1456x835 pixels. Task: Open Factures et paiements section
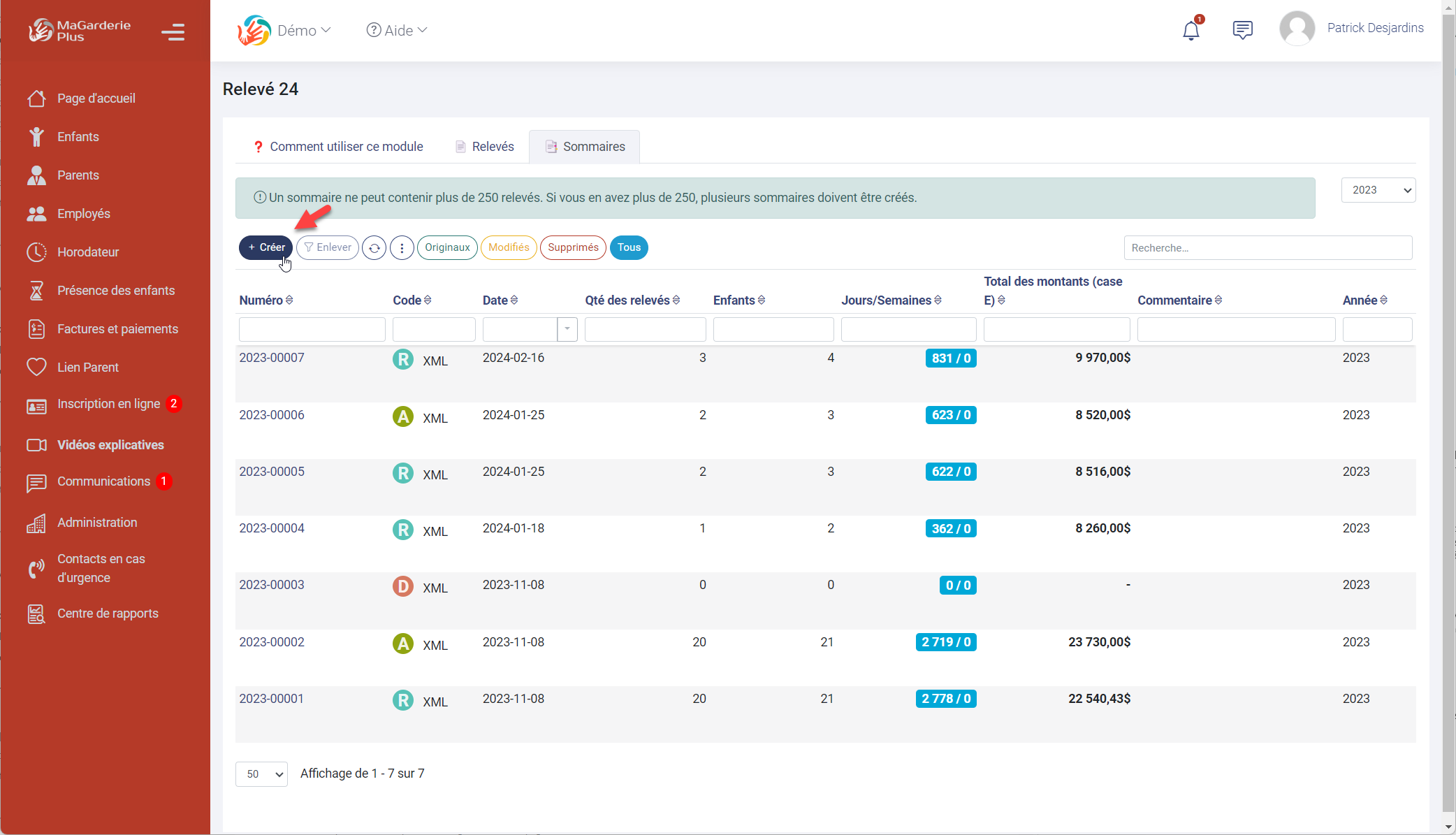(x=117, y=329)
